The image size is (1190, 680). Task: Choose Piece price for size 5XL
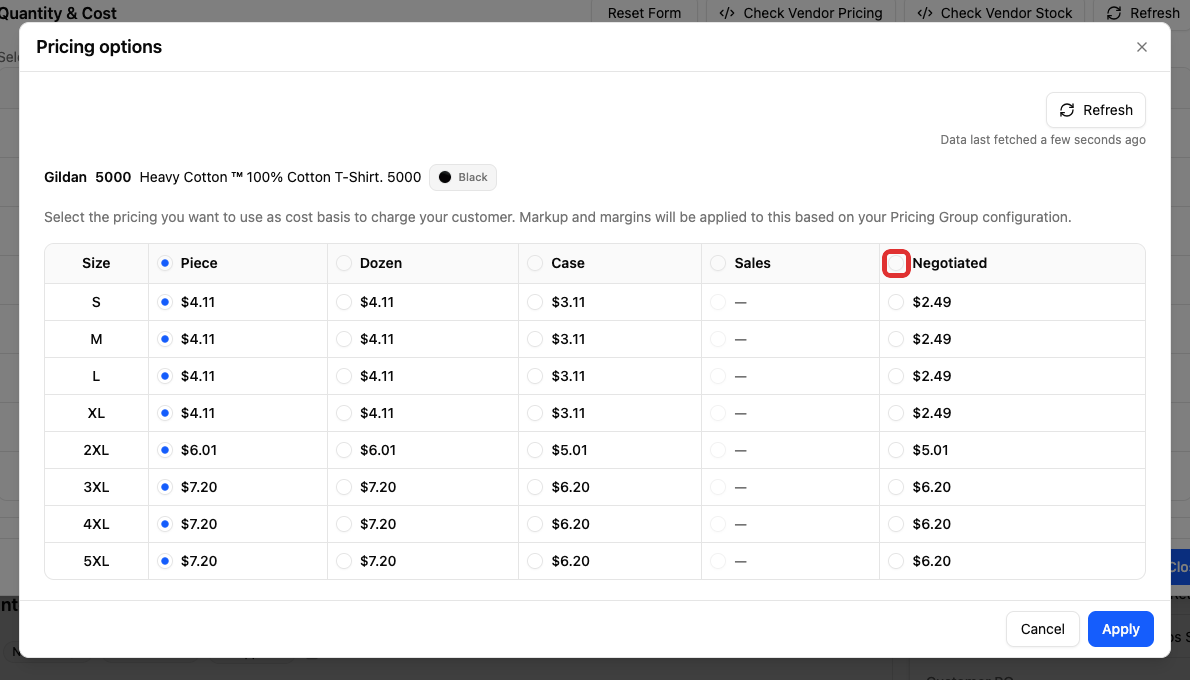[165, 562]
